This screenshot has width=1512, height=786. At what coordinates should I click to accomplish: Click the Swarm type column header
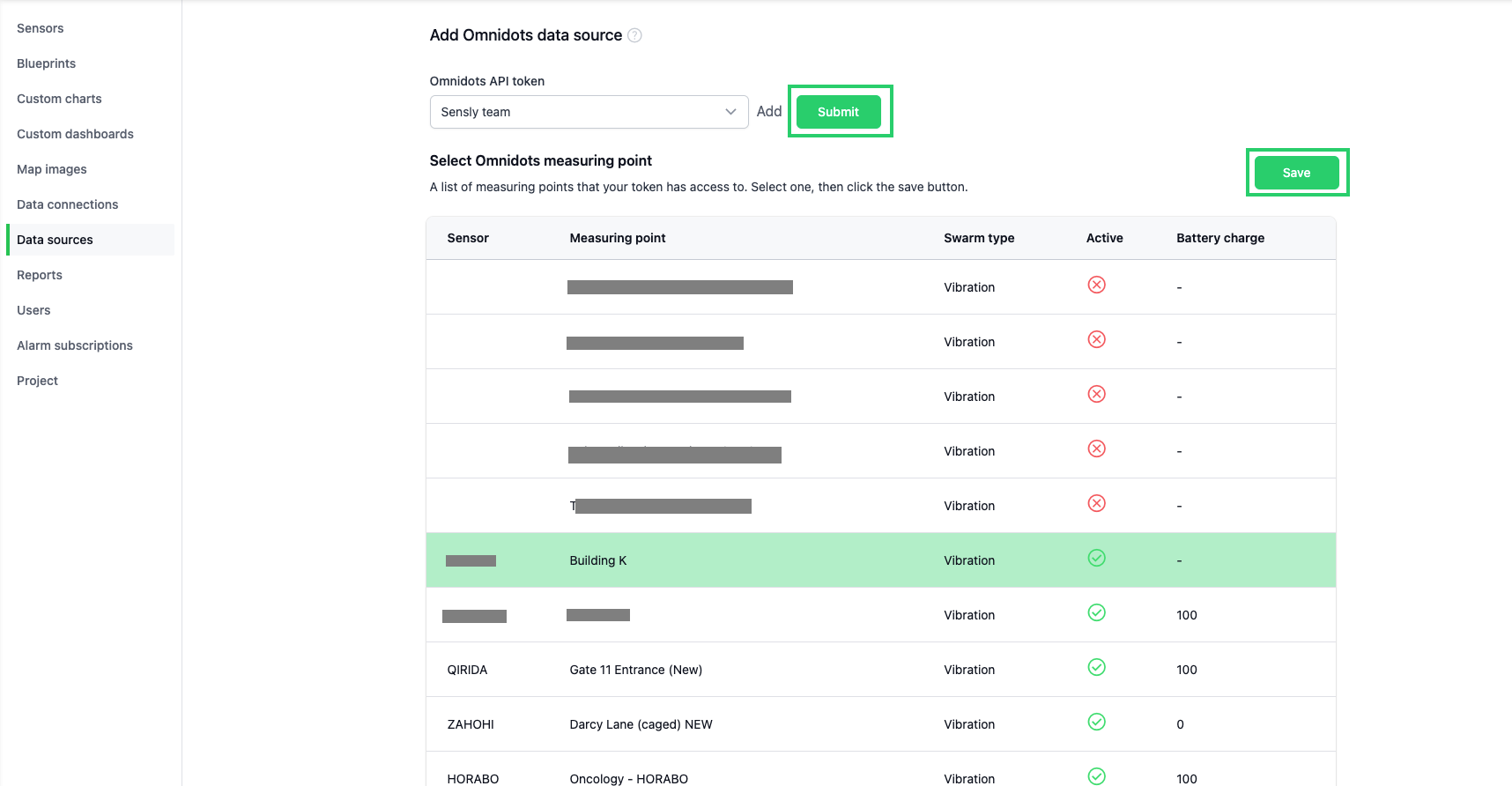click(979, 238)
